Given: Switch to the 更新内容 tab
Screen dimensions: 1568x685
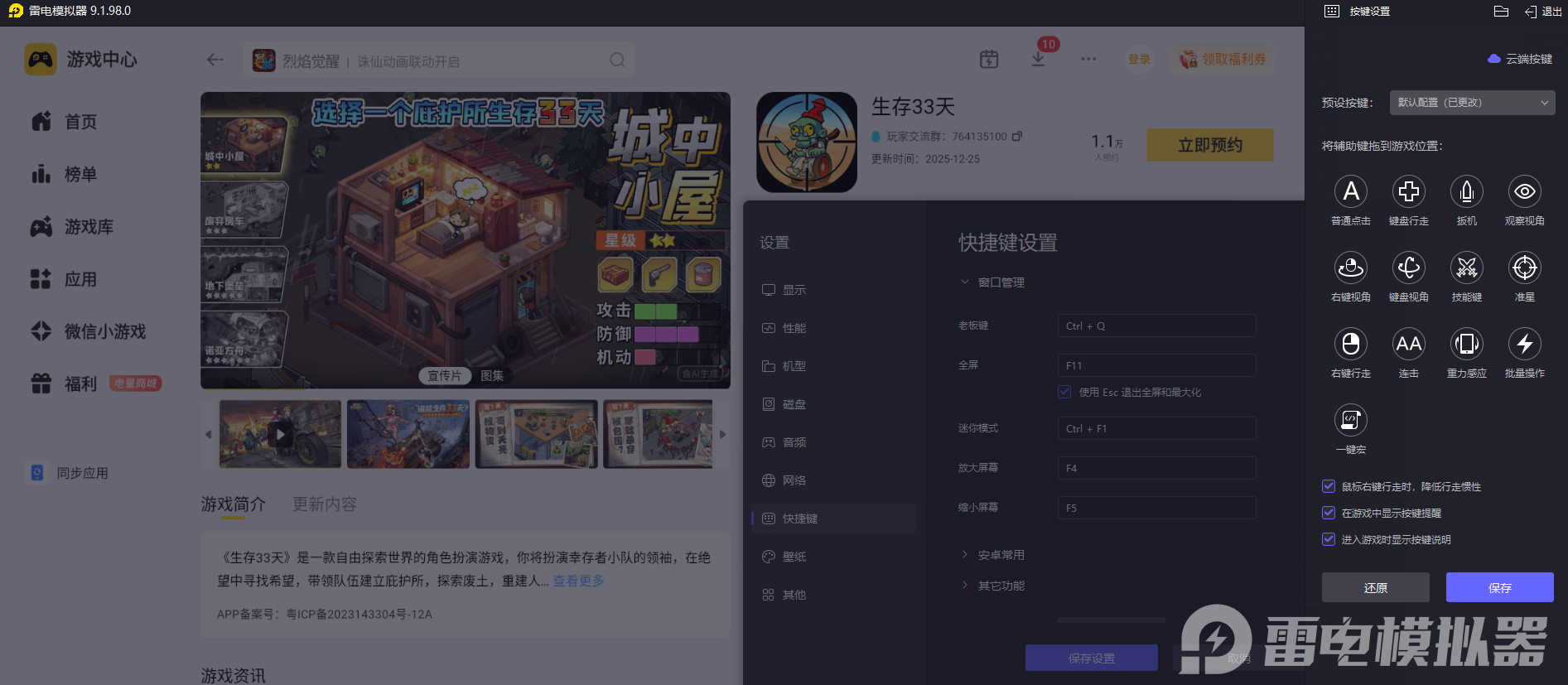Looking at the screenshot, I should tap(325, 504).
